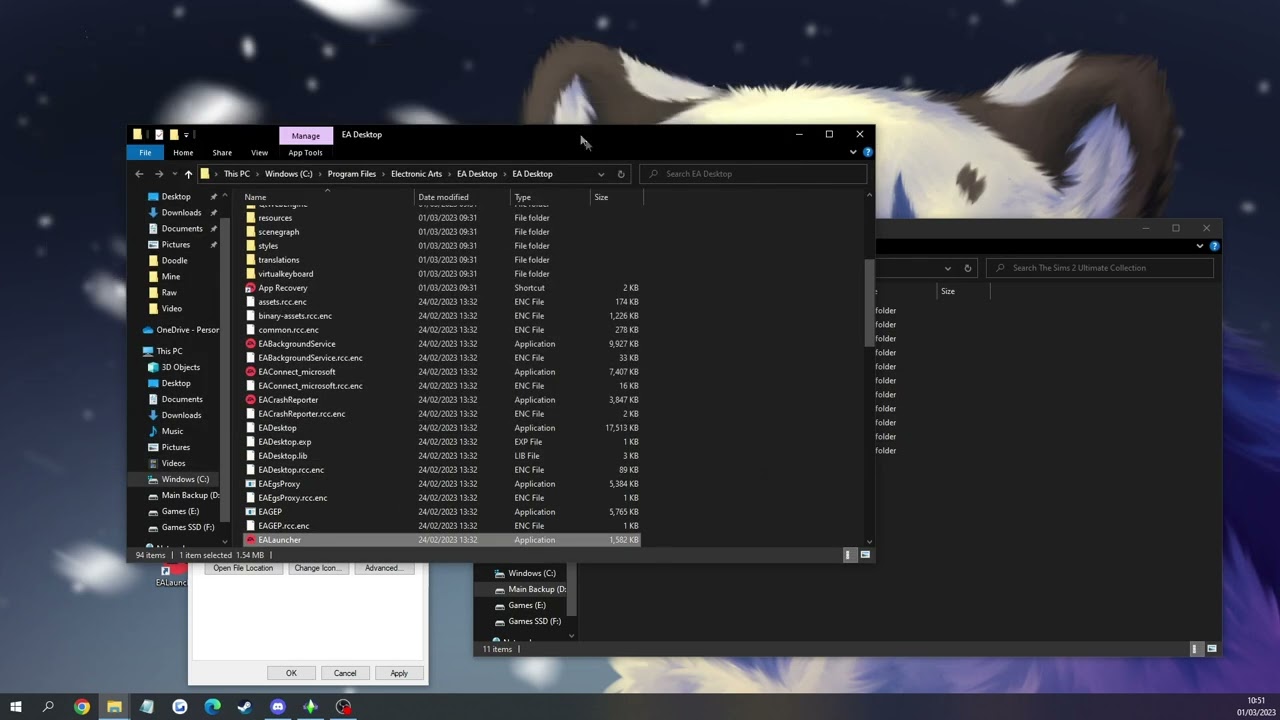The width and height of the screenshot is (1280, 720).
Task: Select the EAEgsProxy application
Action: click(278, 484)
